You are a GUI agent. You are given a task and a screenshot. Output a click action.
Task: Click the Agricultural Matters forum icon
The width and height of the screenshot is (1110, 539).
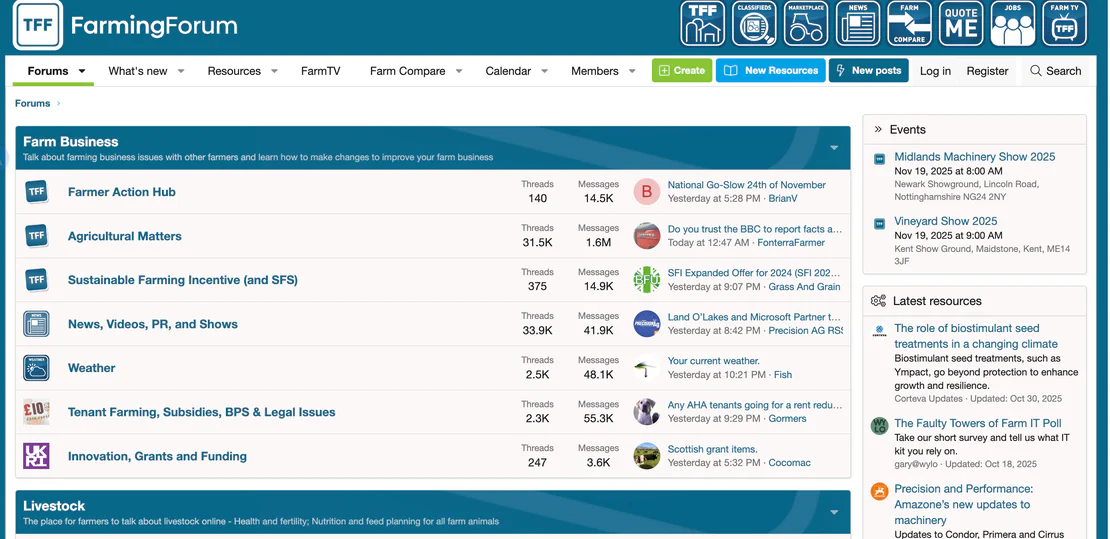click(x=36, y=235)
